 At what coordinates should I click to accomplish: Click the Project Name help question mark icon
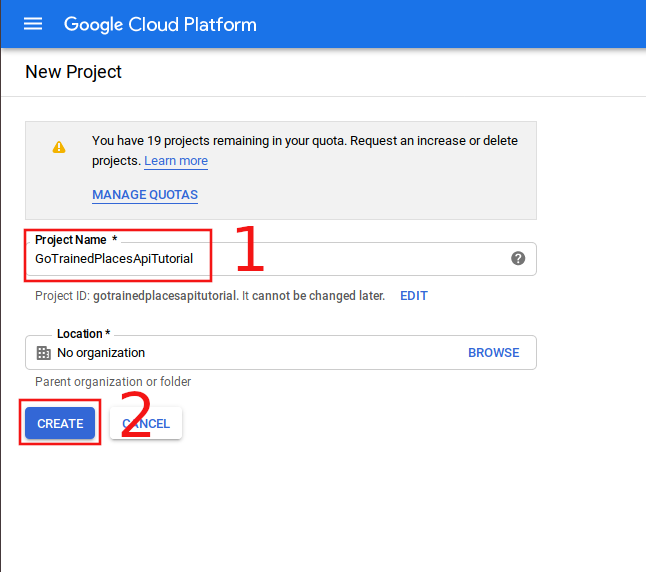[518, 258]
